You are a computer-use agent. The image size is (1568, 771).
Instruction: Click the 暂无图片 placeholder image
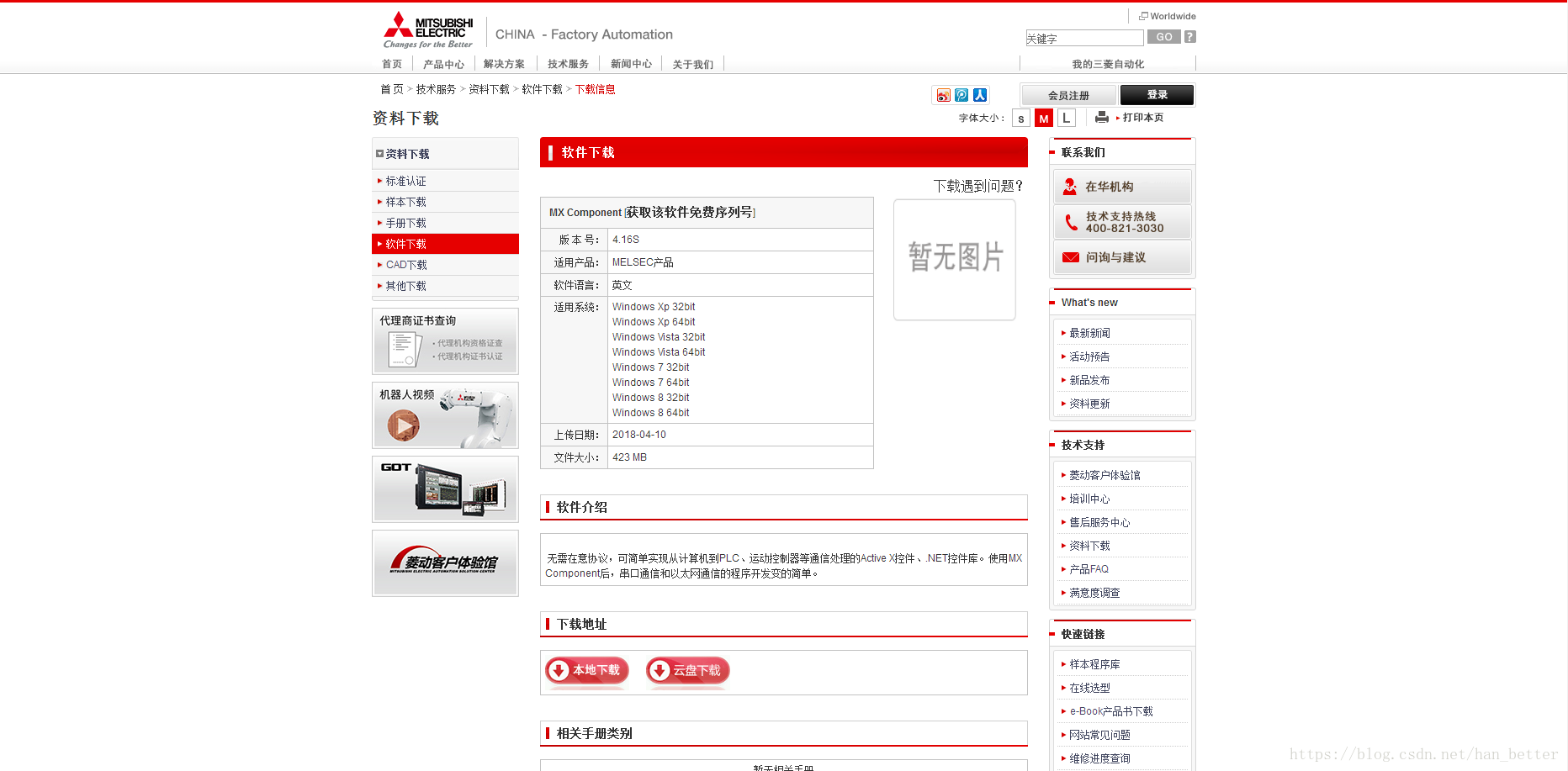[x=955, y=259]
